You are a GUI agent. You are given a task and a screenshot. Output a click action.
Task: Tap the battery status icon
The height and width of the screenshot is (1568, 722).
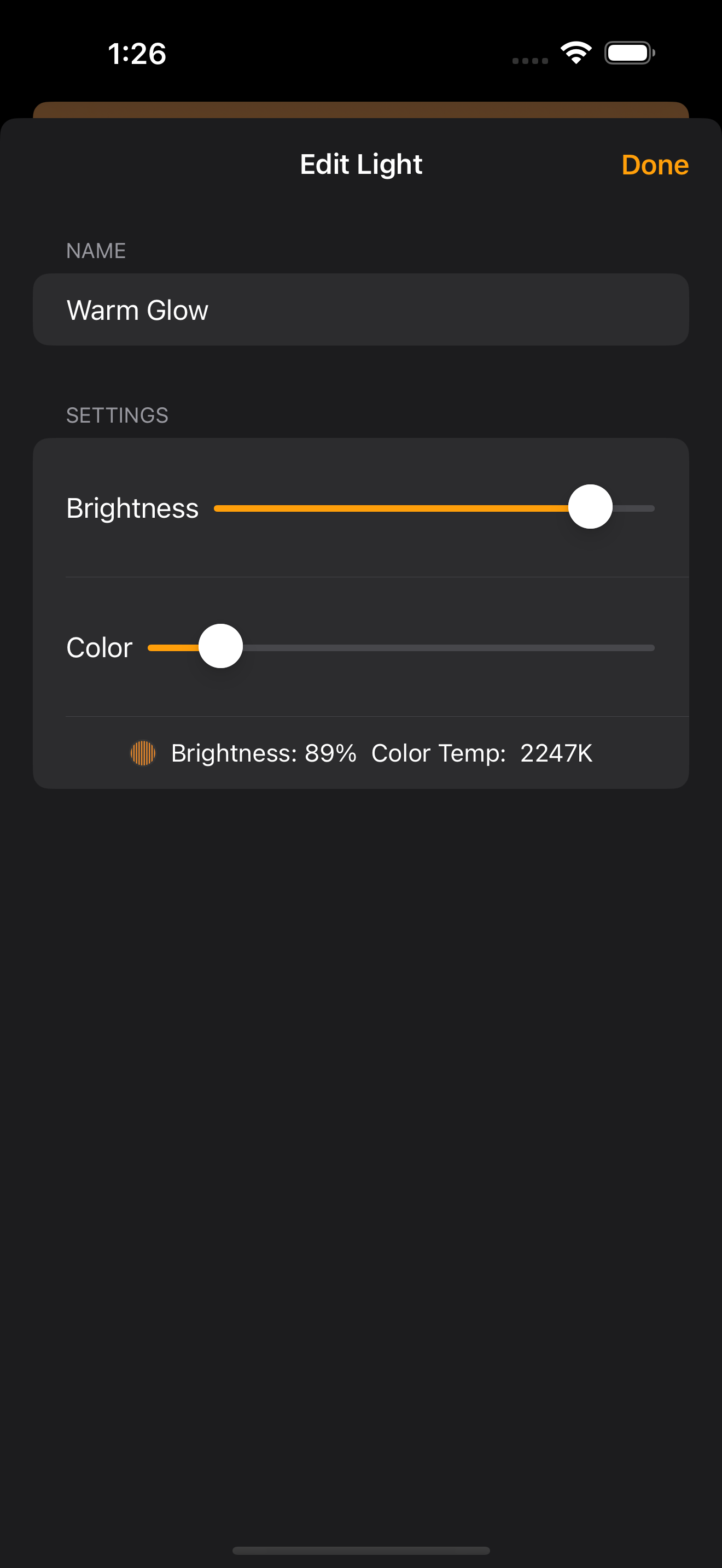(630, 53)
